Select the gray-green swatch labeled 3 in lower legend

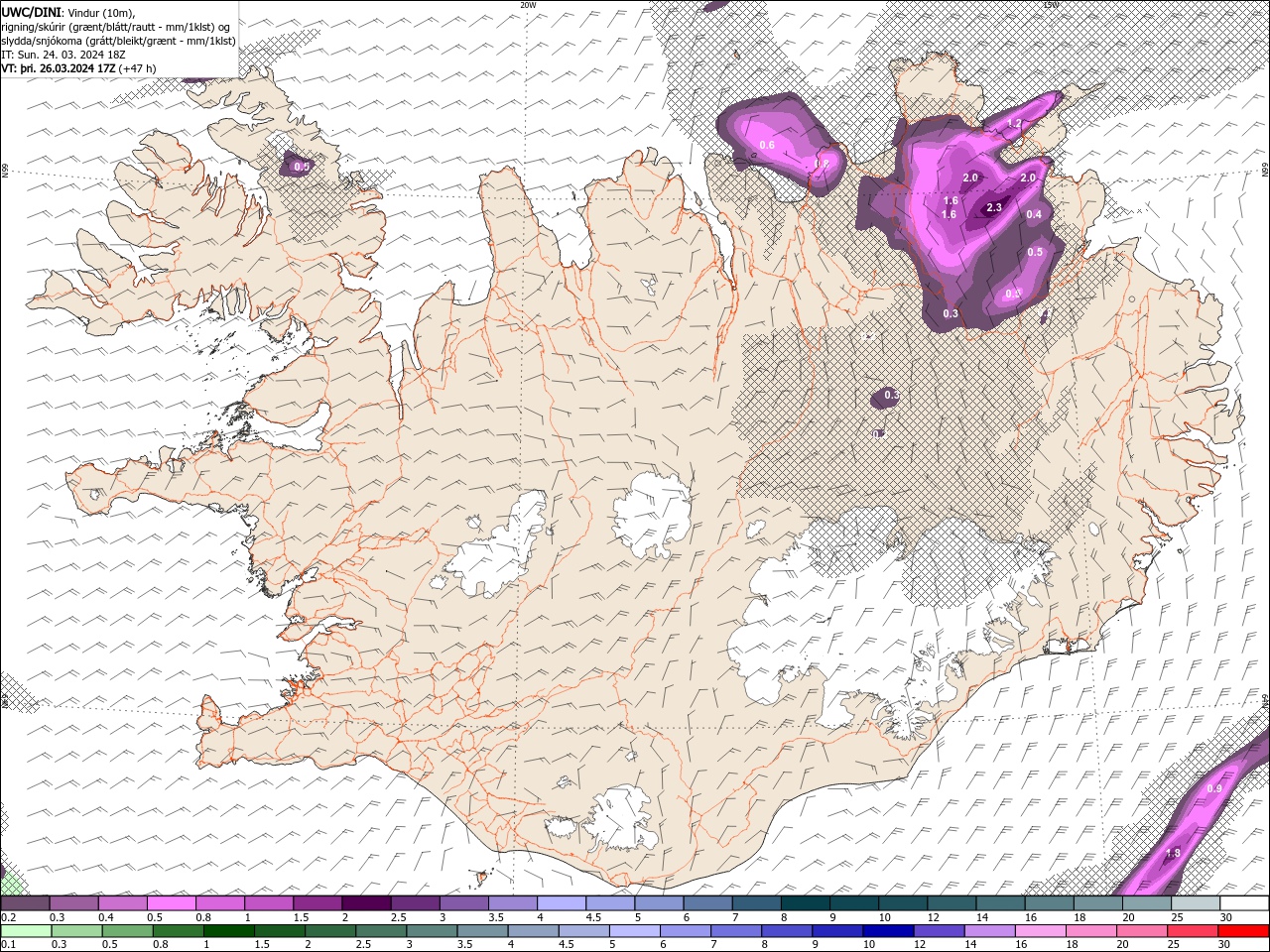(431, 931)
